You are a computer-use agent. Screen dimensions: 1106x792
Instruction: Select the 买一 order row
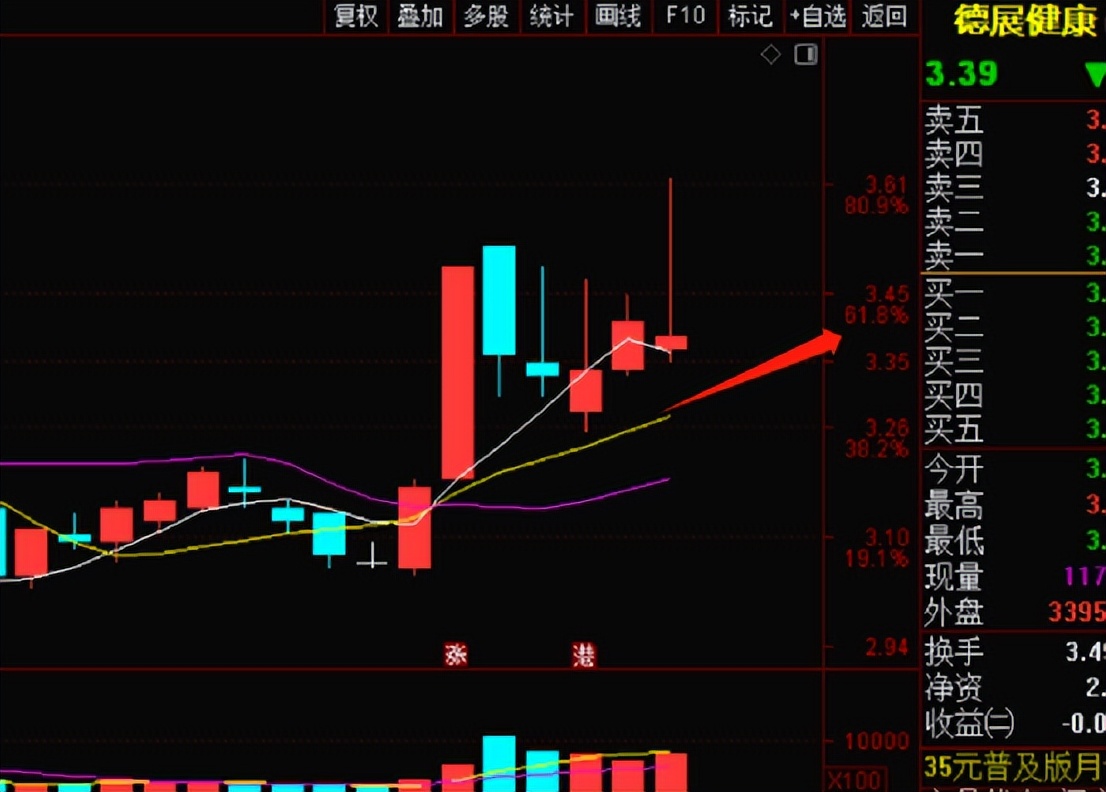pyautogui.click(x=1014, y=292)
